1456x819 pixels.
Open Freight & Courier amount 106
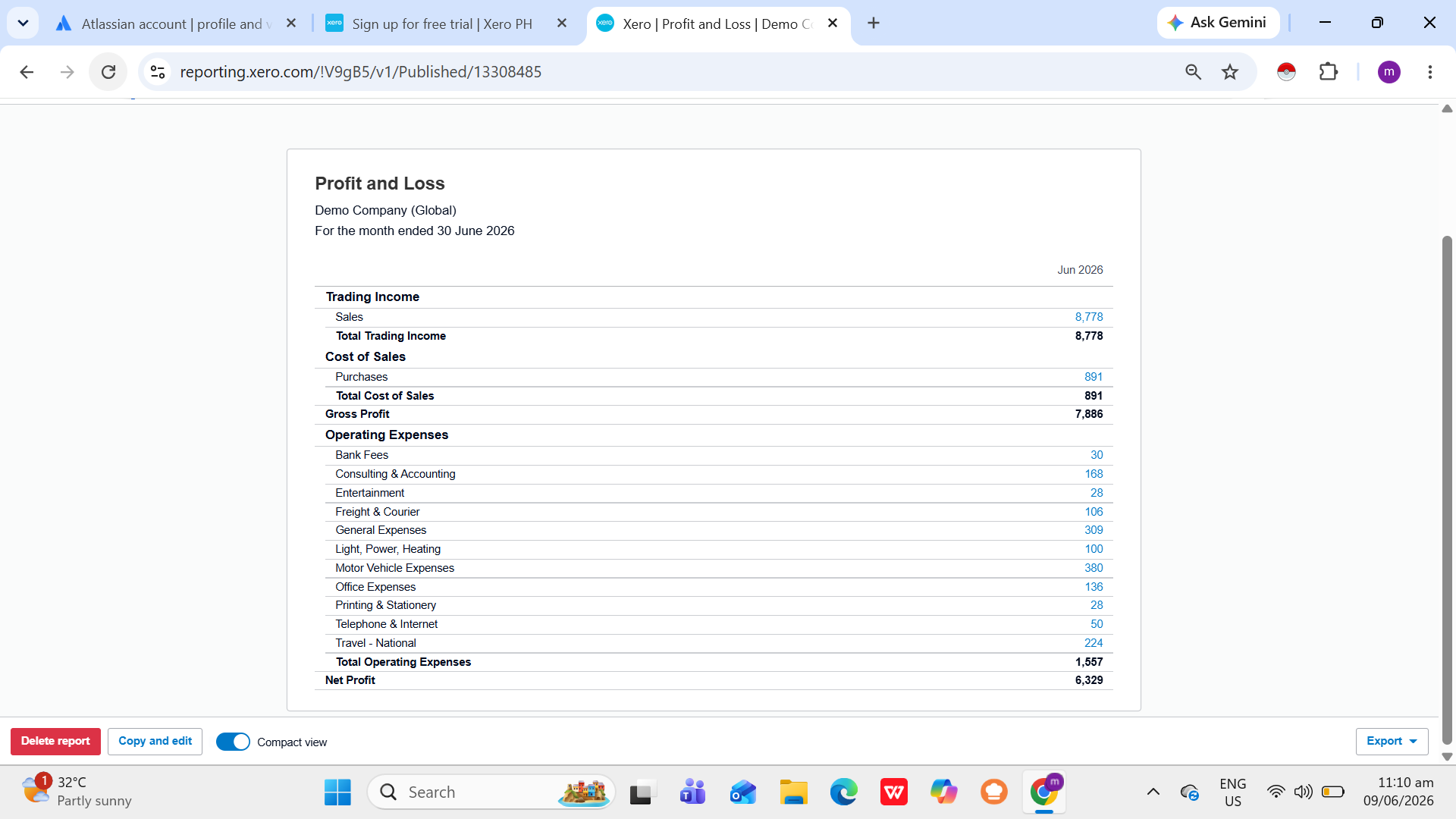click(x=1094, y=512)
